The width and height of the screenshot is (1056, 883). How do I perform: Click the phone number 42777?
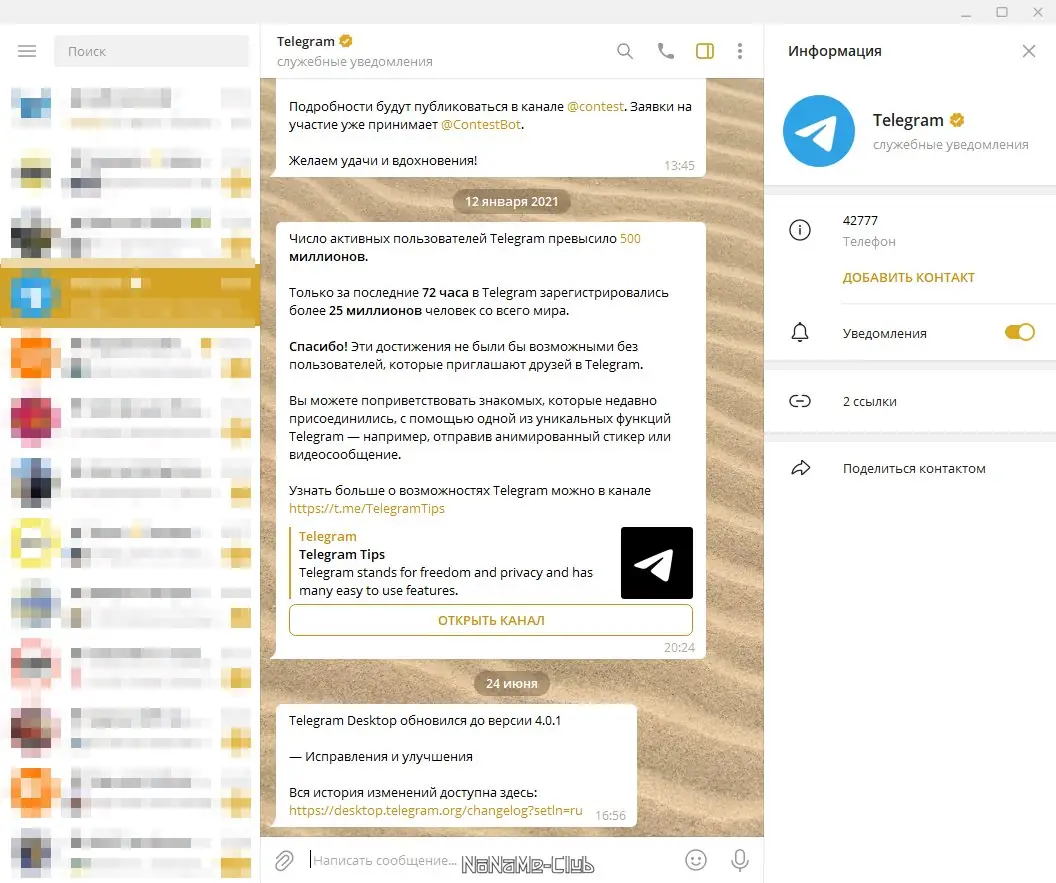click(860, 221)
